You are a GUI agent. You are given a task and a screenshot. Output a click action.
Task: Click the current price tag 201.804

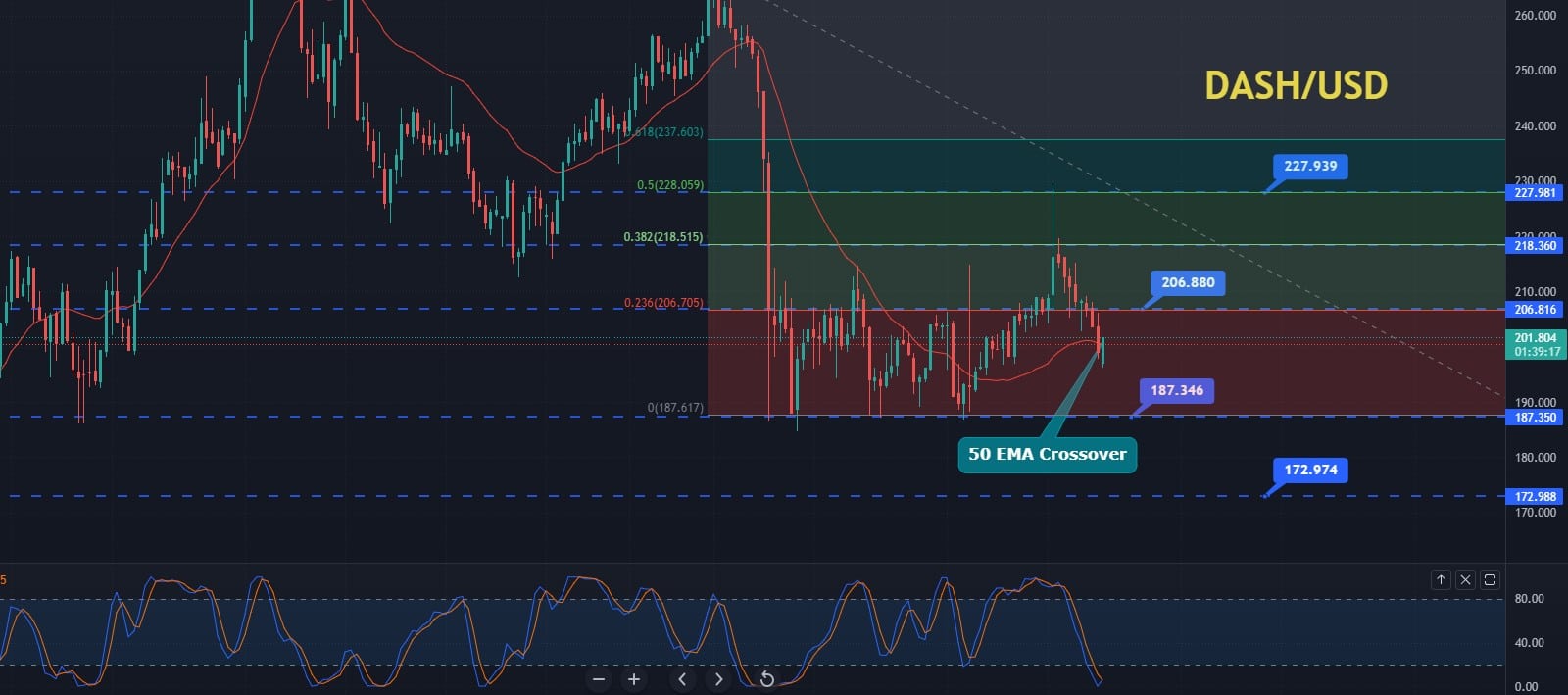[1536, 344]
